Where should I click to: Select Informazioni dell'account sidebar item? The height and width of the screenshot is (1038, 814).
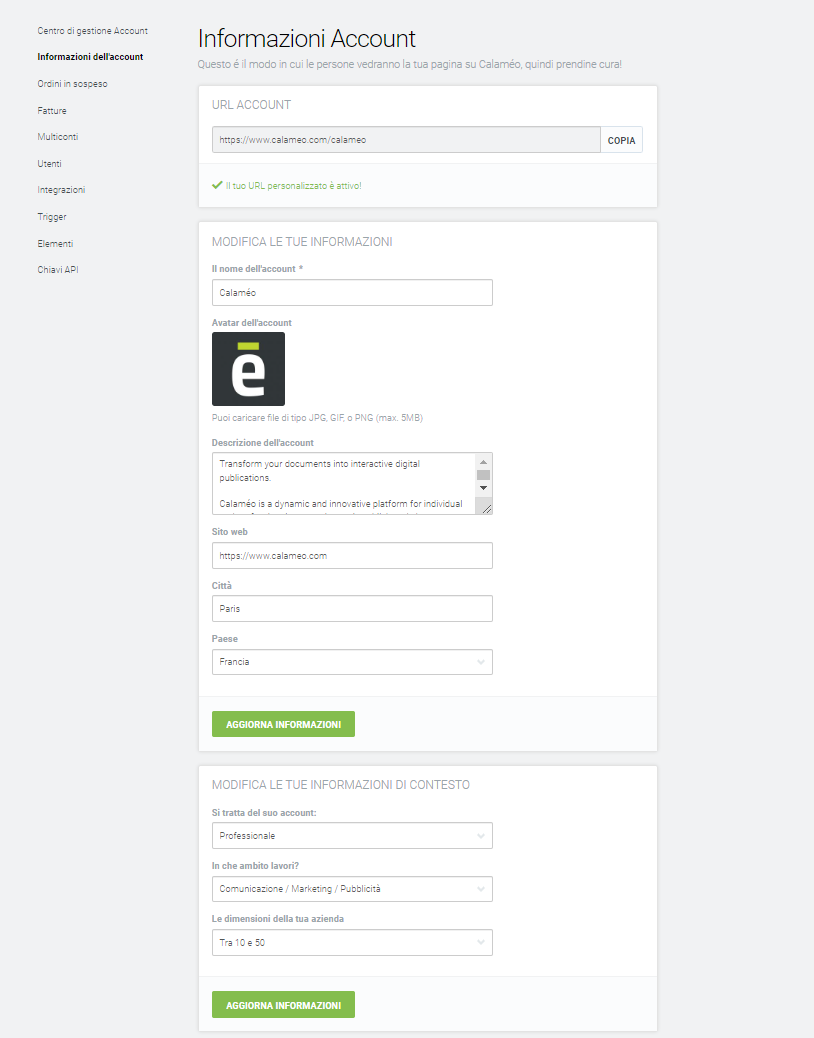point(90,57)
